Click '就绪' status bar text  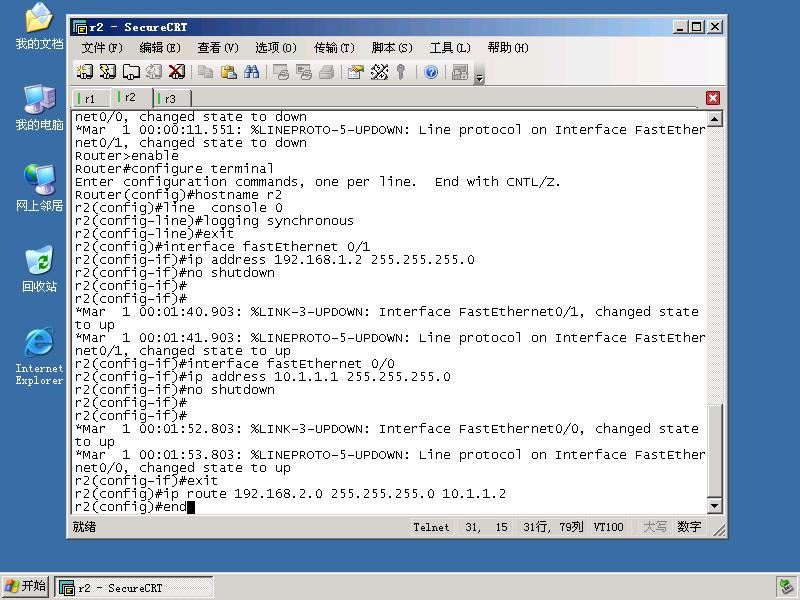coord(84,527)
